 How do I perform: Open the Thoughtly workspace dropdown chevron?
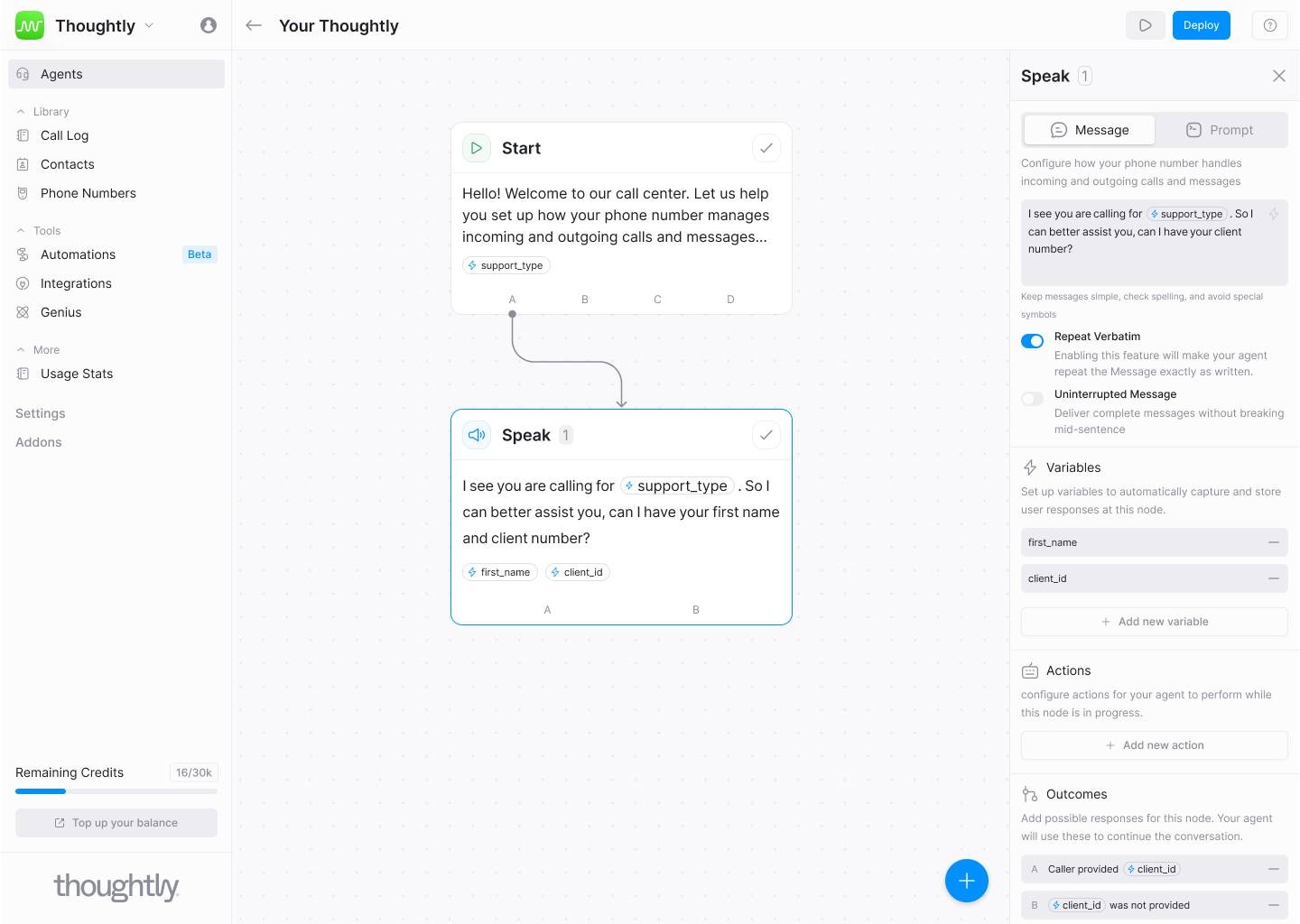(149, 25)
